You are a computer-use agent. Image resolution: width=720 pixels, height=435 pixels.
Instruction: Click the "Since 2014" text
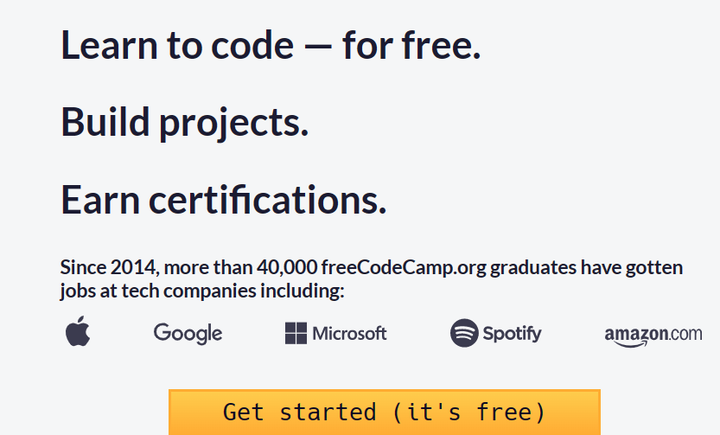(108, 268)
